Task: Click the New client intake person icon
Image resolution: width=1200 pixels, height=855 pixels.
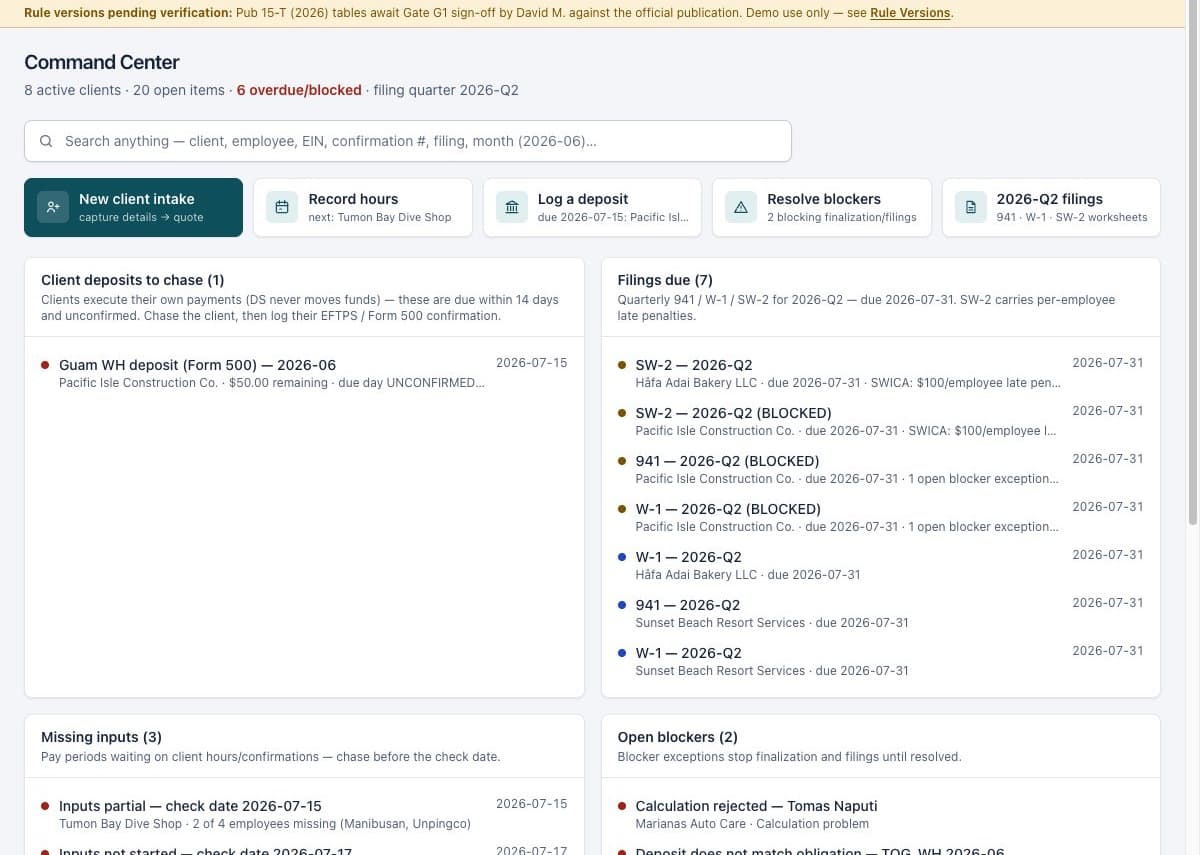Action: (53, 207)
